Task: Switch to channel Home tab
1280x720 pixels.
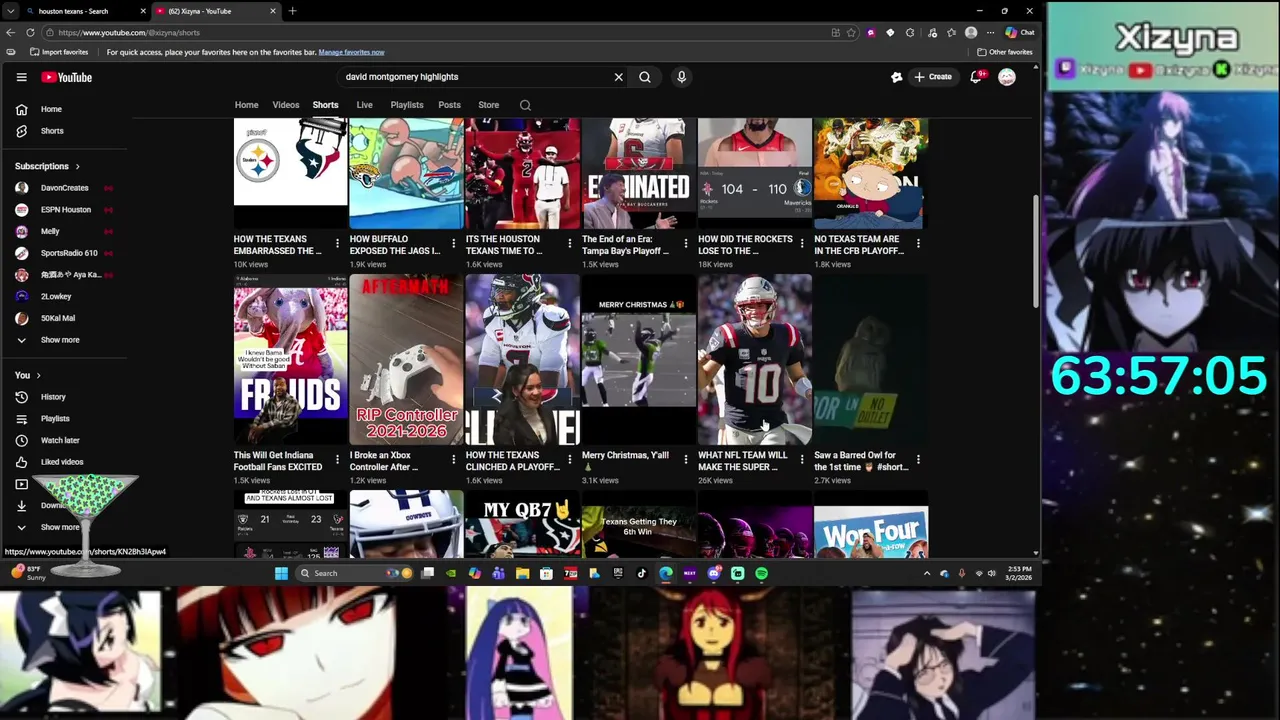Action: 246,105
